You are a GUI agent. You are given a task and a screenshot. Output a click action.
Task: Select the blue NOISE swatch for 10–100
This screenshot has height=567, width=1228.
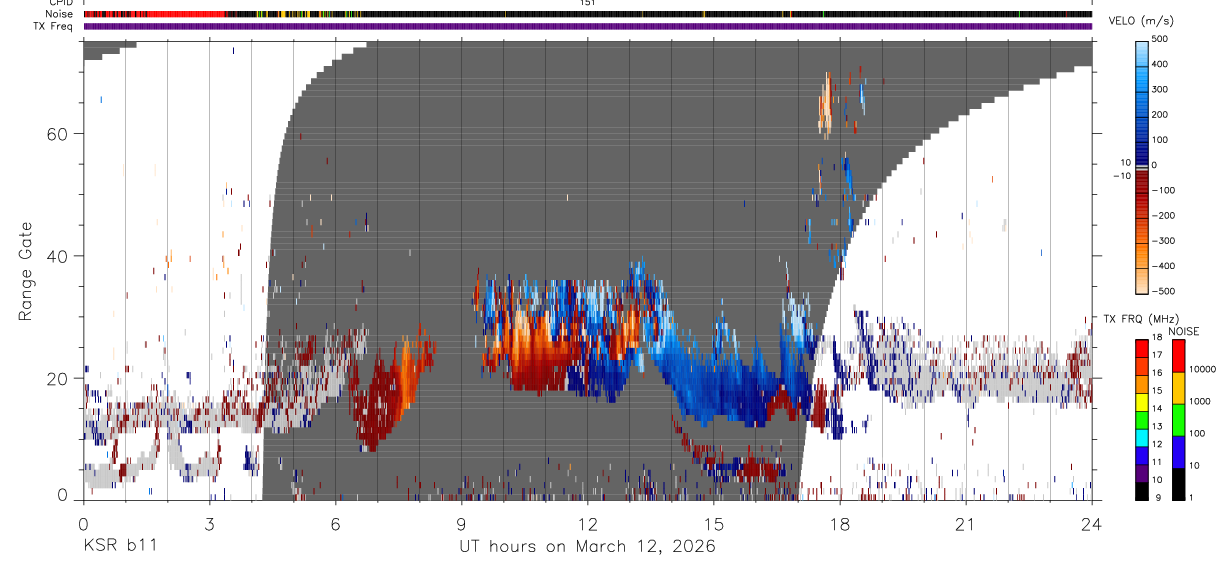point(1180,452)
